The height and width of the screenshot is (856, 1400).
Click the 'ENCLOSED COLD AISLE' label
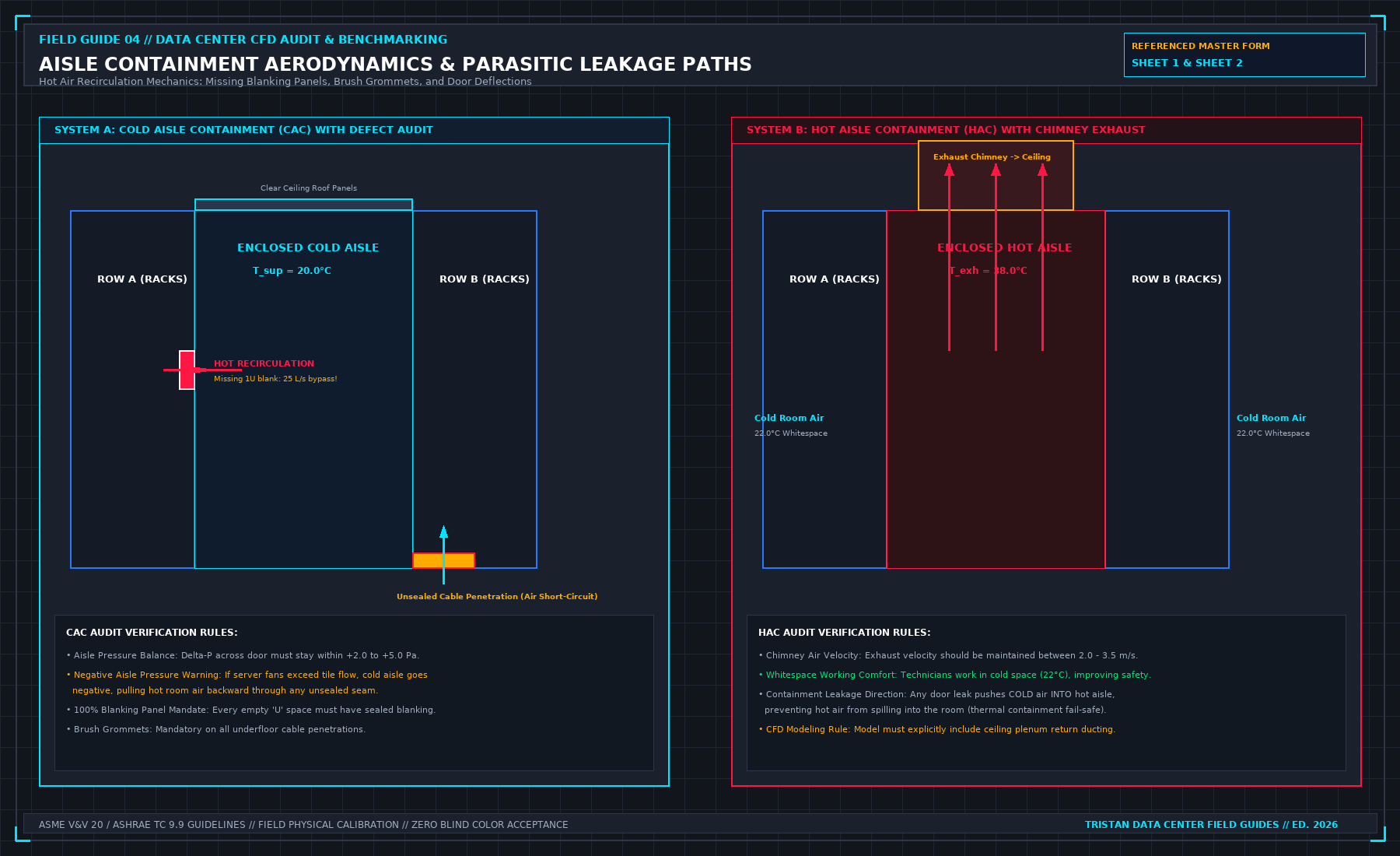[308, 248]
